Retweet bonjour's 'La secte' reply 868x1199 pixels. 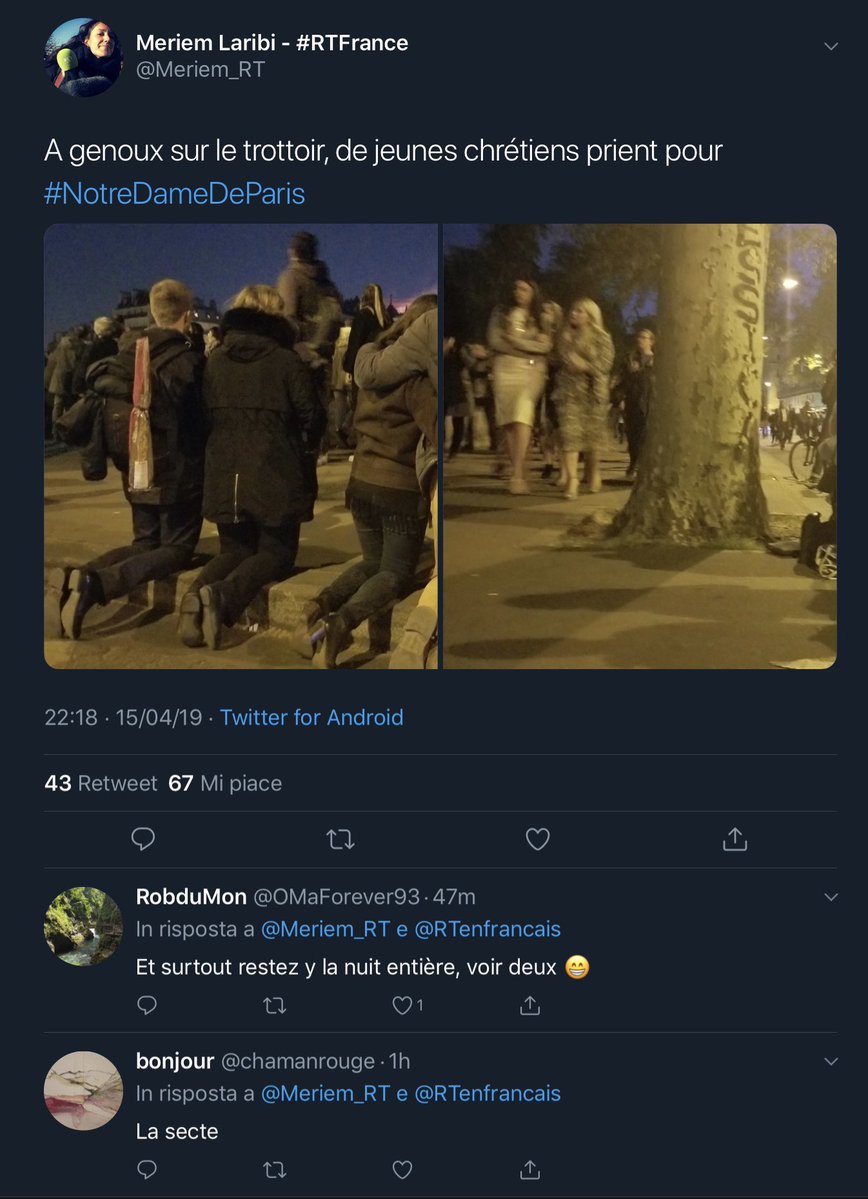click(274, 1169)
